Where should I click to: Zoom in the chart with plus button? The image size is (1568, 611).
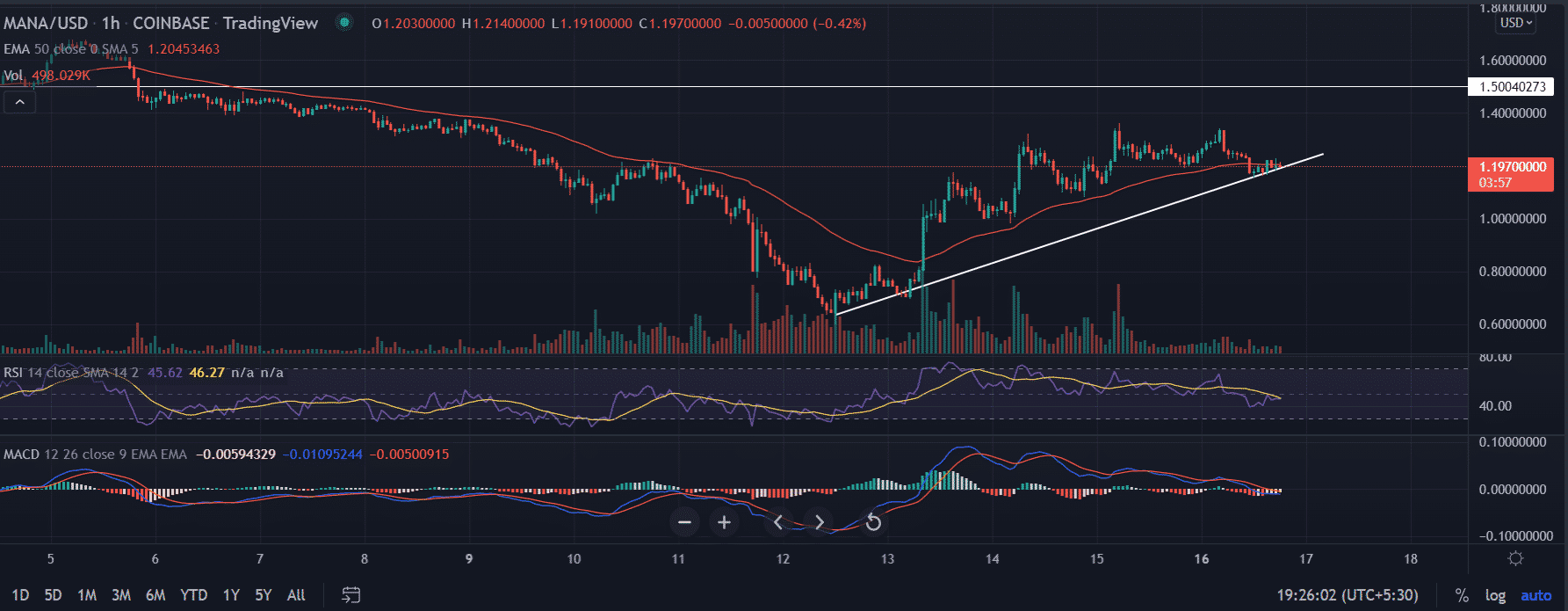[x=724, y=522]
